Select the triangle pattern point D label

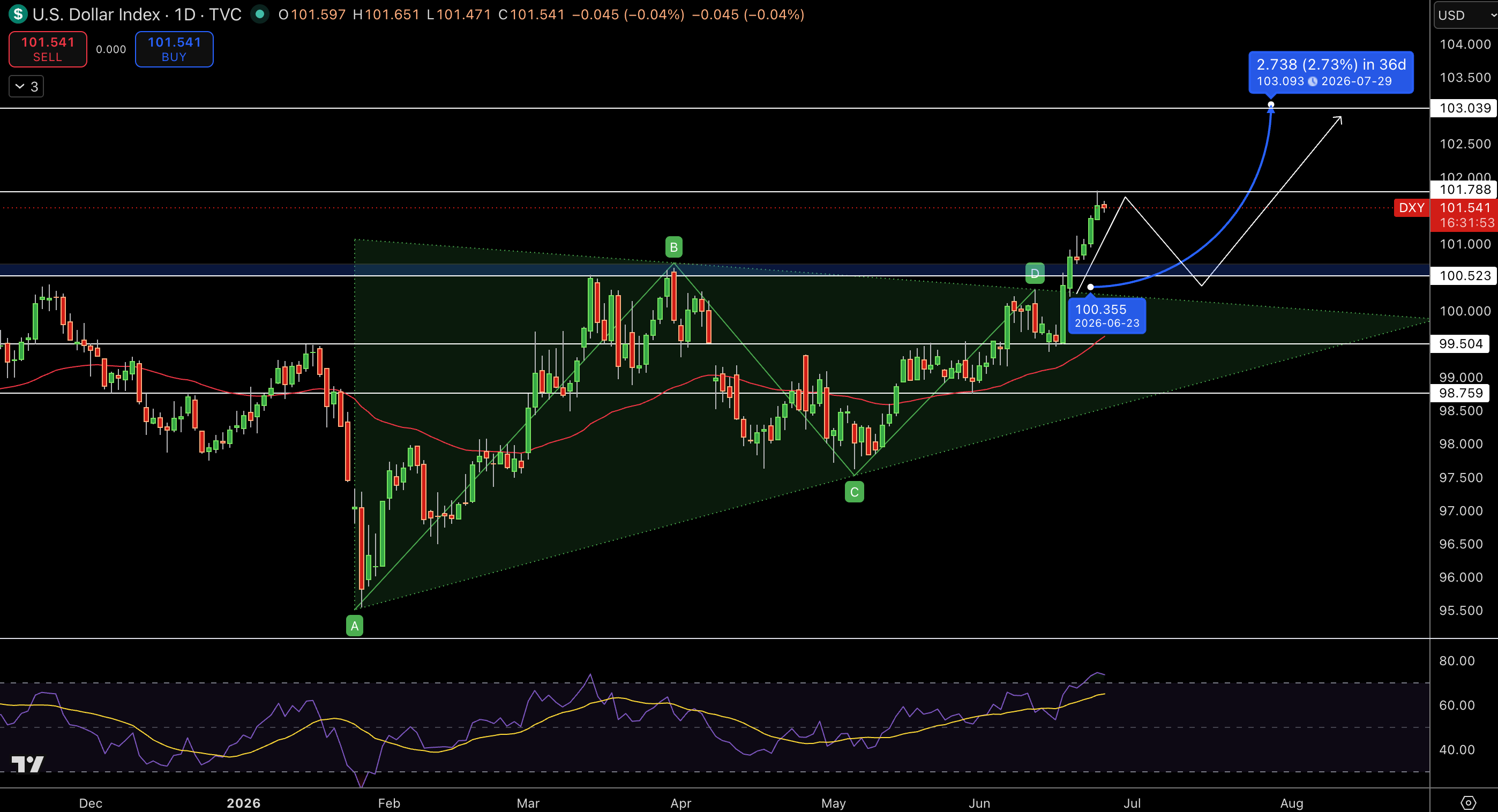click(1035, 273)
